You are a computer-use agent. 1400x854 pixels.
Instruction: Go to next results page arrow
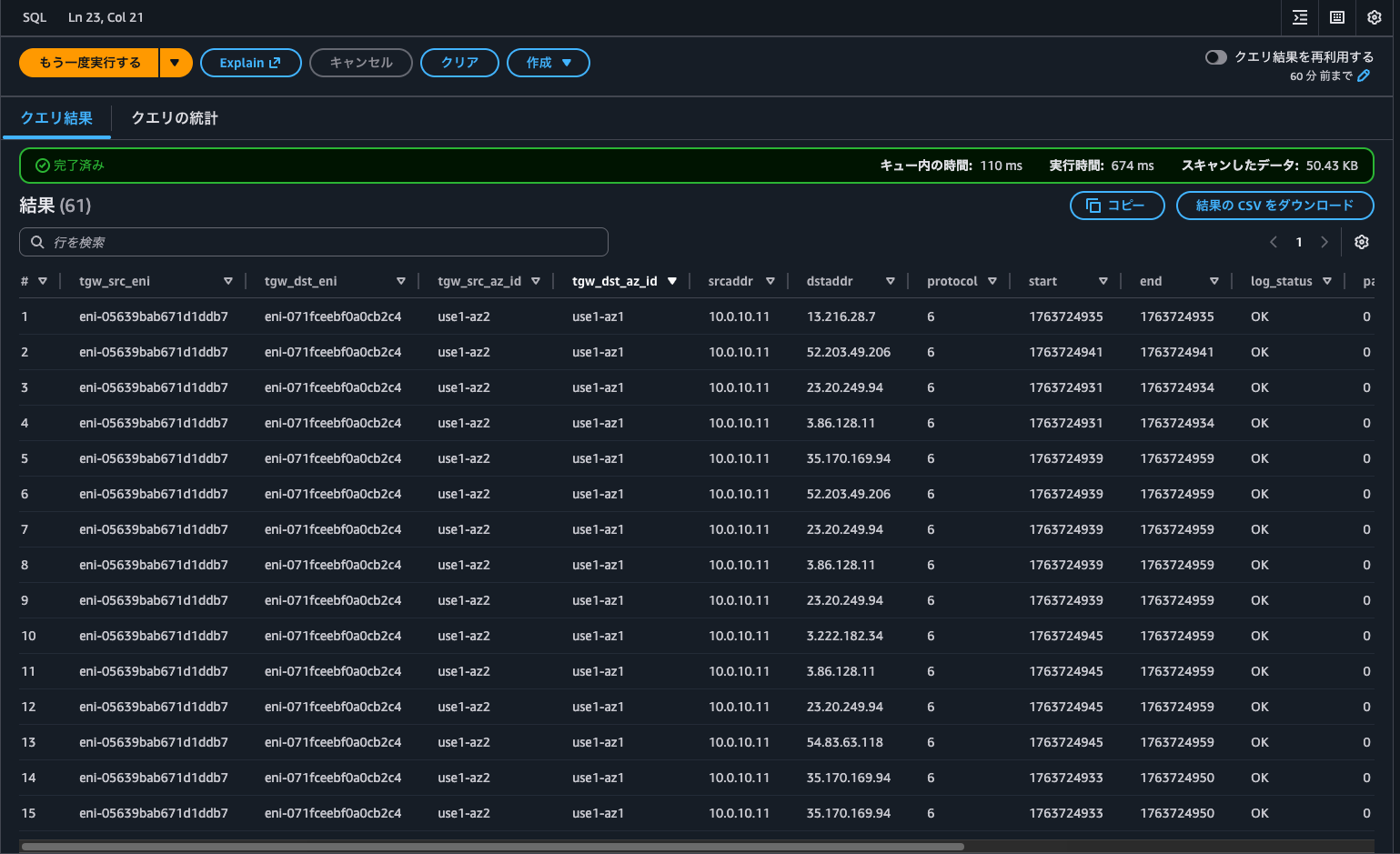pyautogui.click(x=1324, y=242)
